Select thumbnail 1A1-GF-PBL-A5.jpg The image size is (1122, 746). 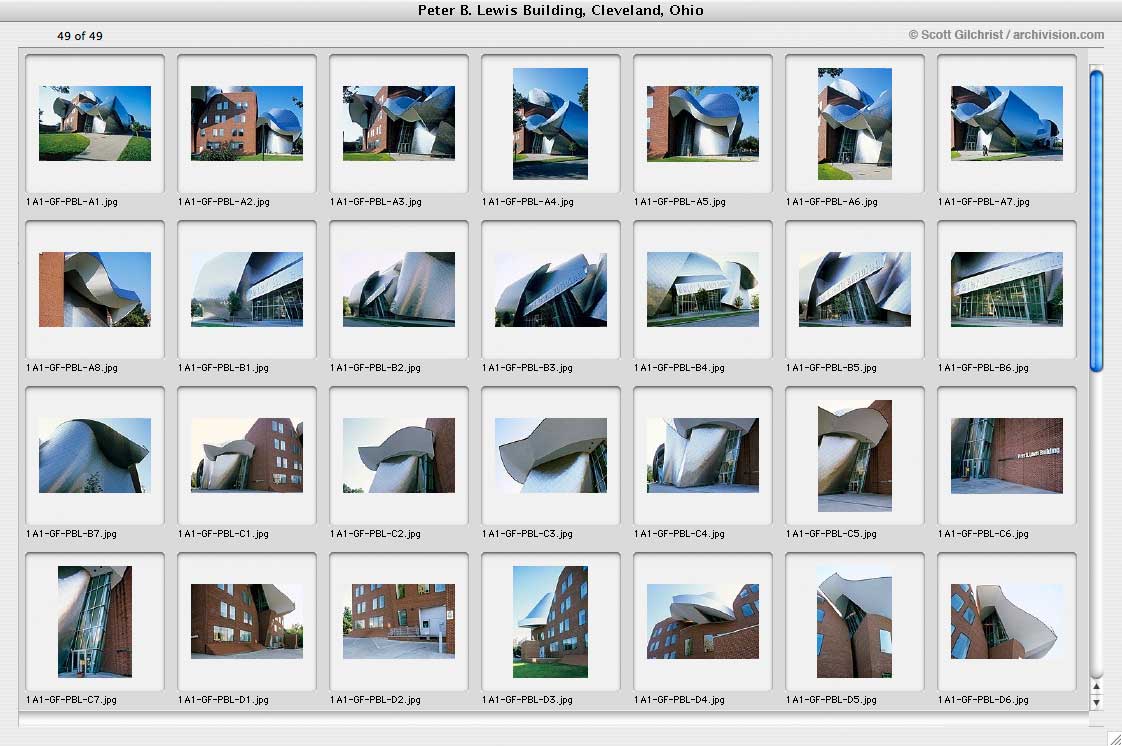[x=703, y=124]
